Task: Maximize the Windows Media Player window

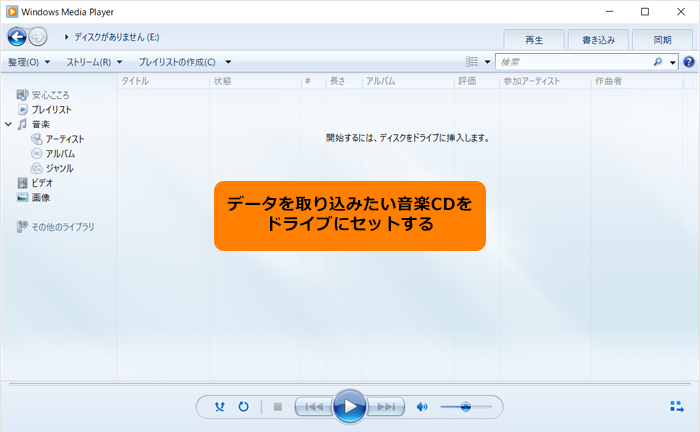Action: click(x=645, y=12)
